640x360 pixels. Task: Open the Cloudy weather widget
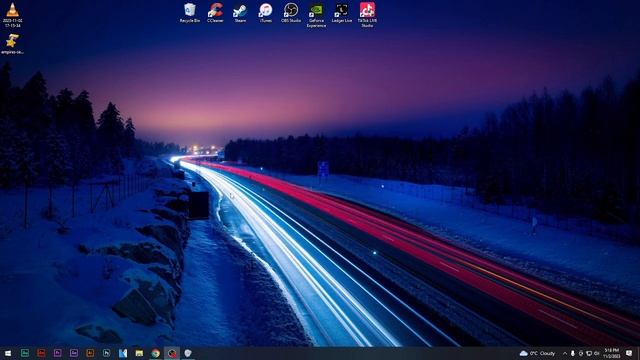pyautogui.click(x=538, y=353)
